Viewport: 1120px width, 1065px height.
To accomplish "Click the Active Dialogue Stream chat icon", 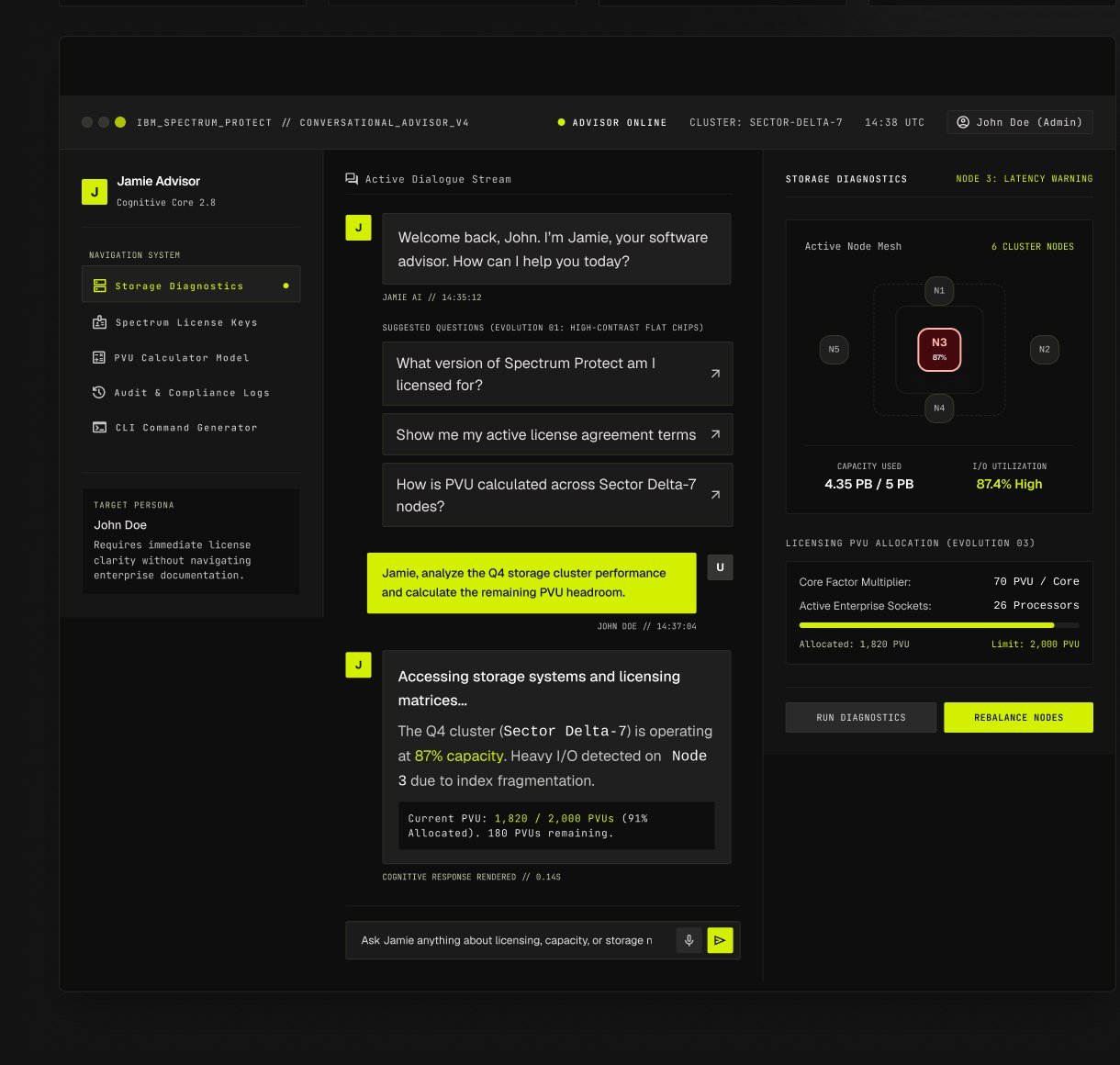I will (x=352, y=179).
